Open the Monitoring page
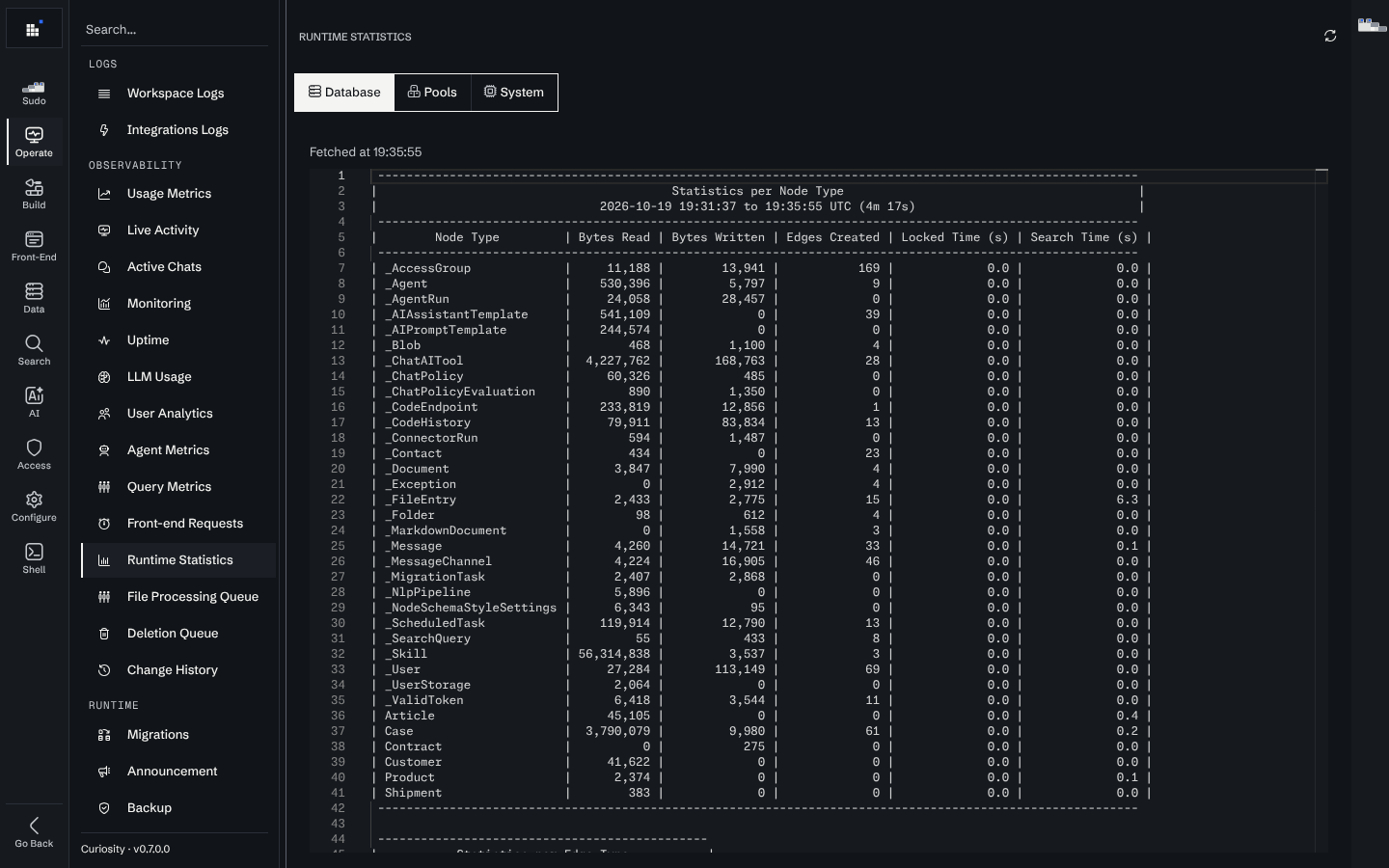The width and height of the screenshot is (1389, 868). coord(178,304)
